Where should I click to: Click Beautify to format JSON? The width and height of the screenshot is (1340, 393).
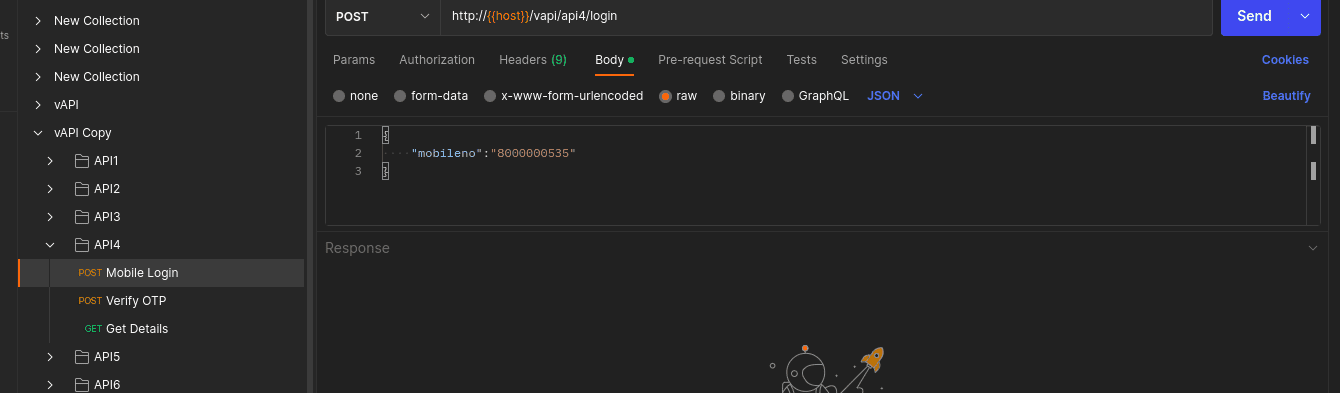coord(1286,96)
